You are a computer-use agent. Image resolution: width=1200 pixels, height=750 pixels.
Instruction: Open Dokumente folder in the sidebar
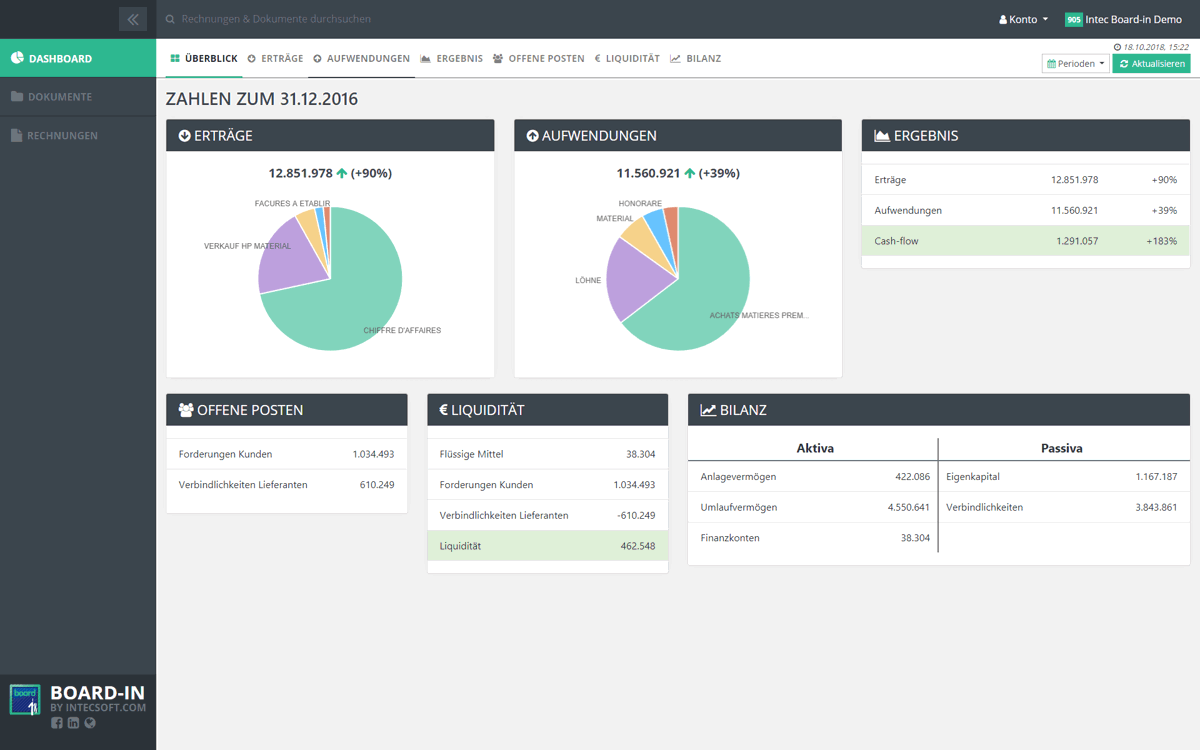click(60, 97)
